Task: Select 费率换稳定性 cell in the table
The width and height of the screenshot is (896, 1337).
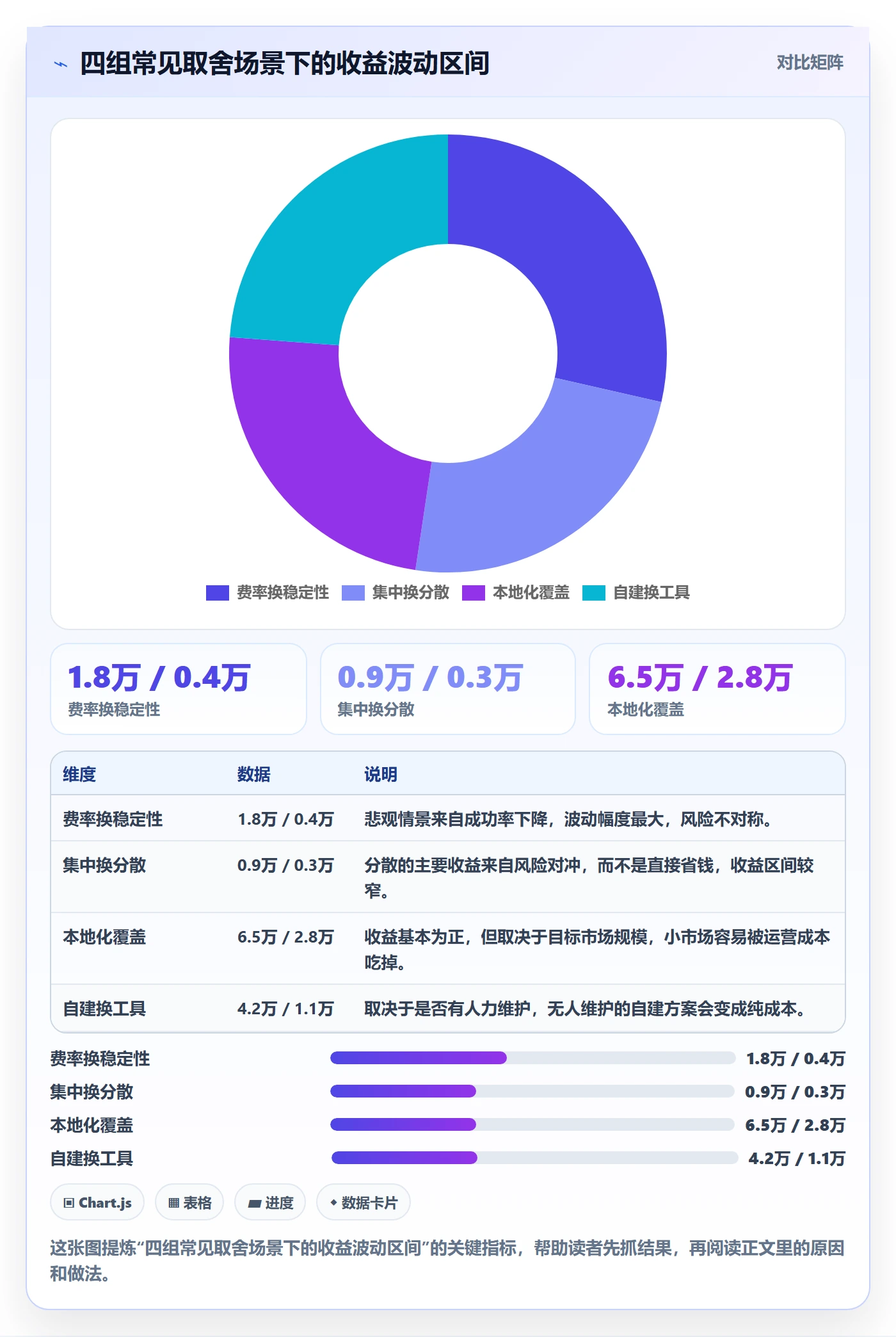Action: click(x=113, y=819)
